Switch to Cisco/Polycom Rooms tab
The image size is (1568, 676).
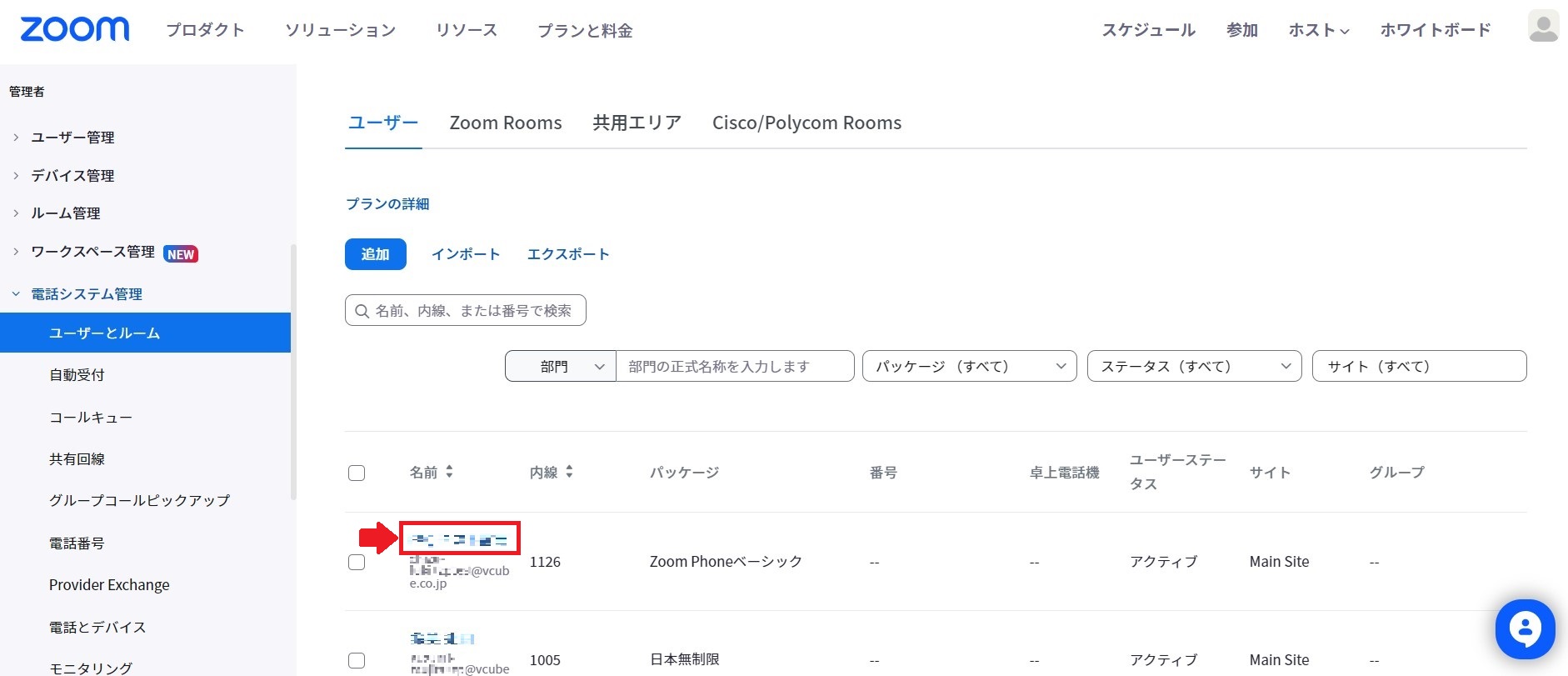(806, 123)
